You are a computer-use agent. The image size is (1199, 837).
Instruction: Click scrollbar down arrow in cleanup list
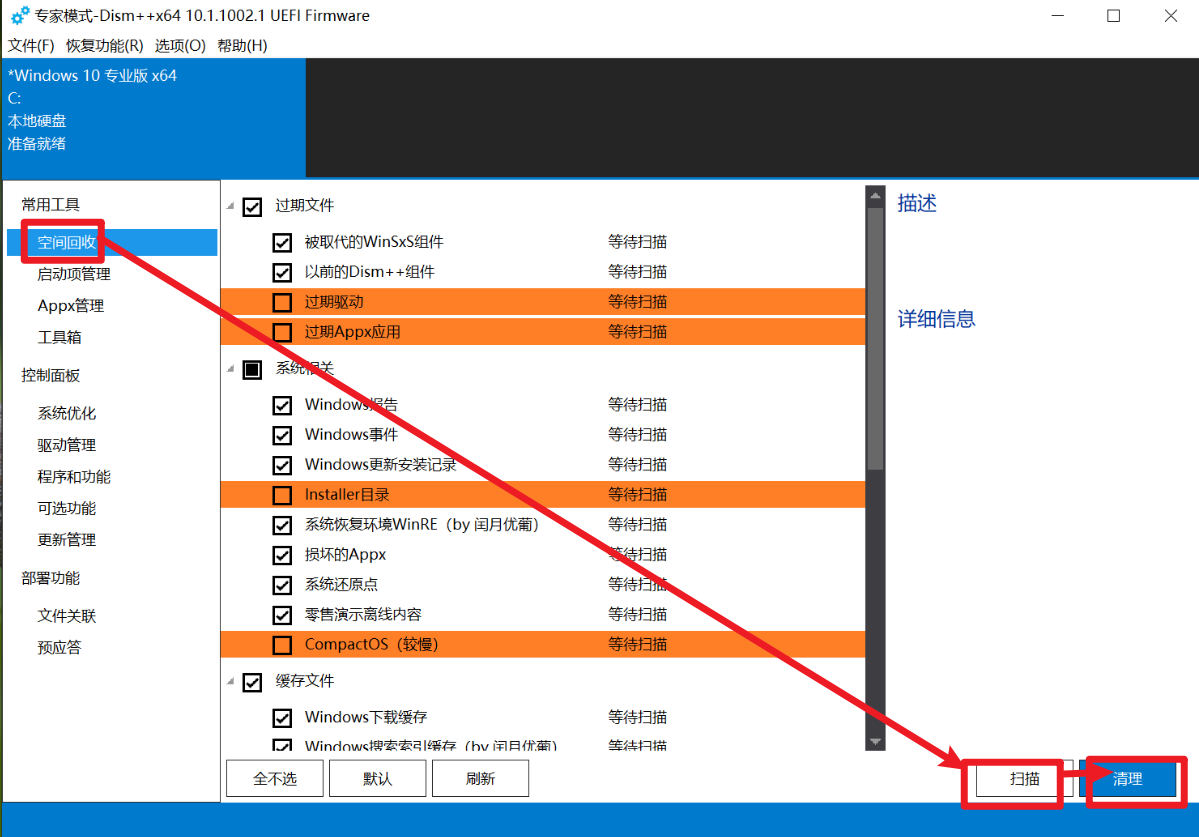(875, 741)
